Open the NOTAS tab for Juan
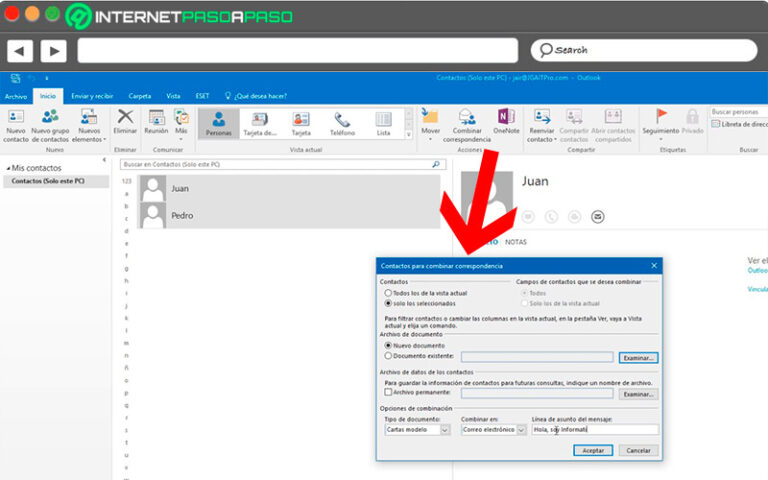The image size is (768, 480). pyautogui.click(x=516, y=242)
